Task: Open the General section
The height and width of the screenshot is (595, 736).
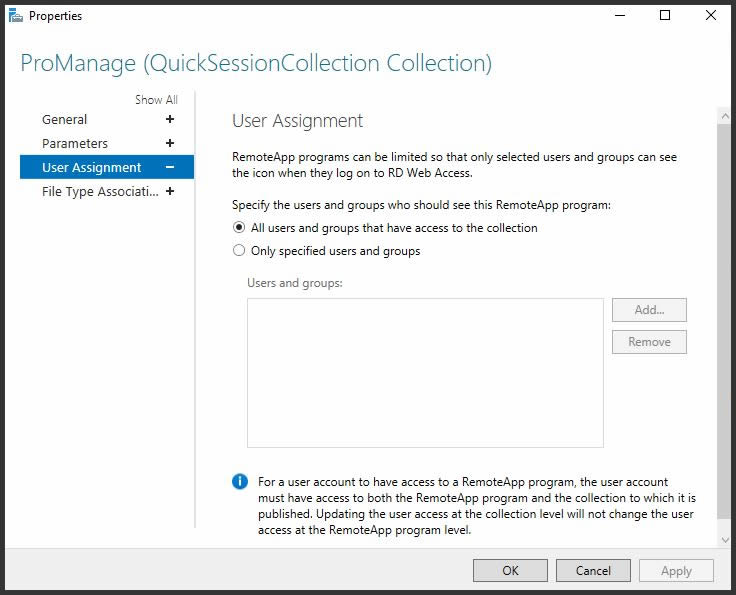Action: tap(64, 120)
